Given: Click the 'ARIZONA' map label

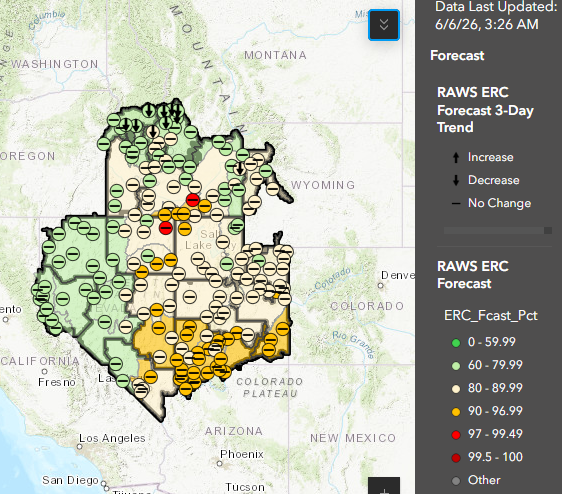Looking at the screenshot, I should click(234, 431).
